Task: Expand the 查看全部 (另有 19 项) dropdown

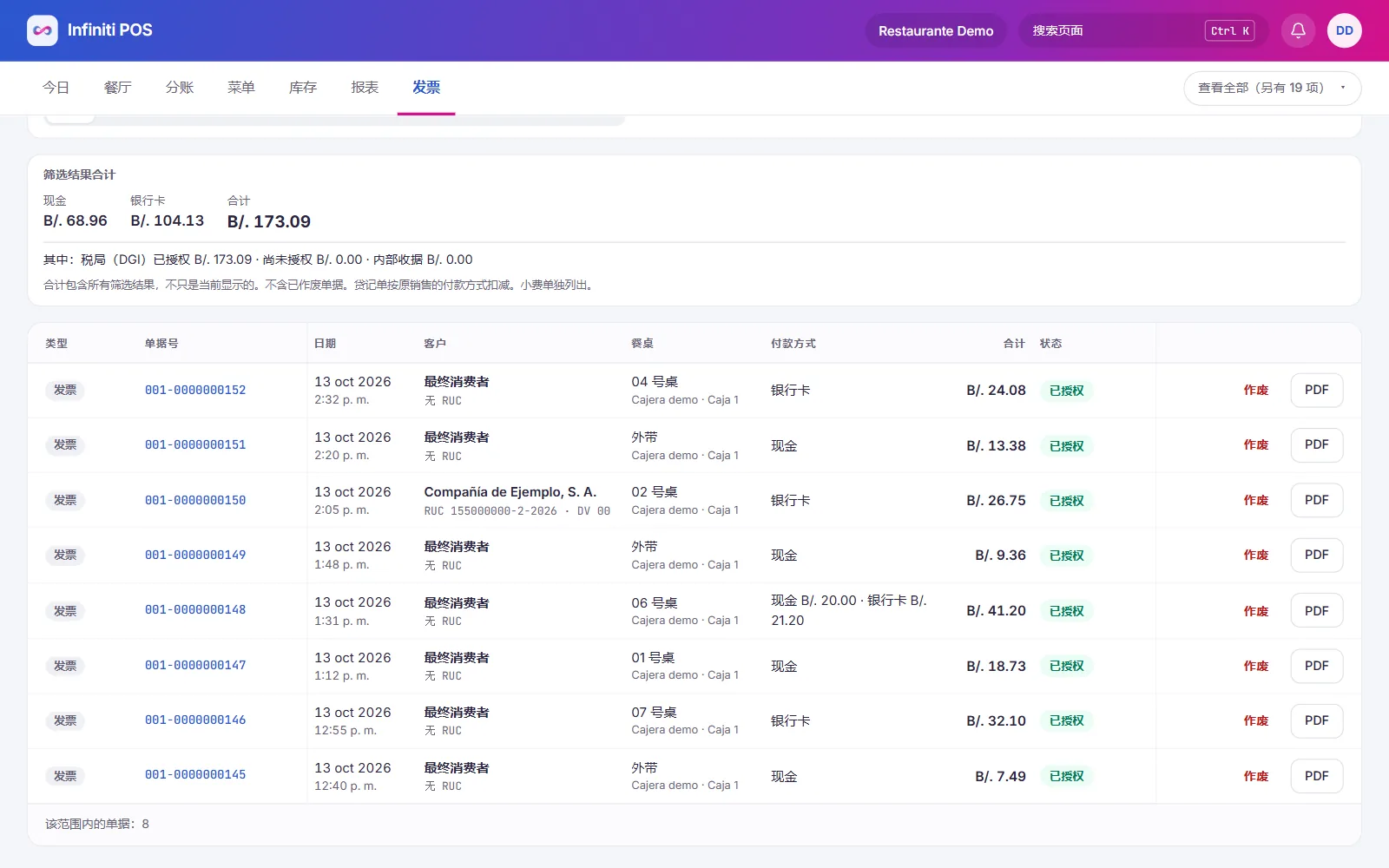Action: pos(1272,88)
